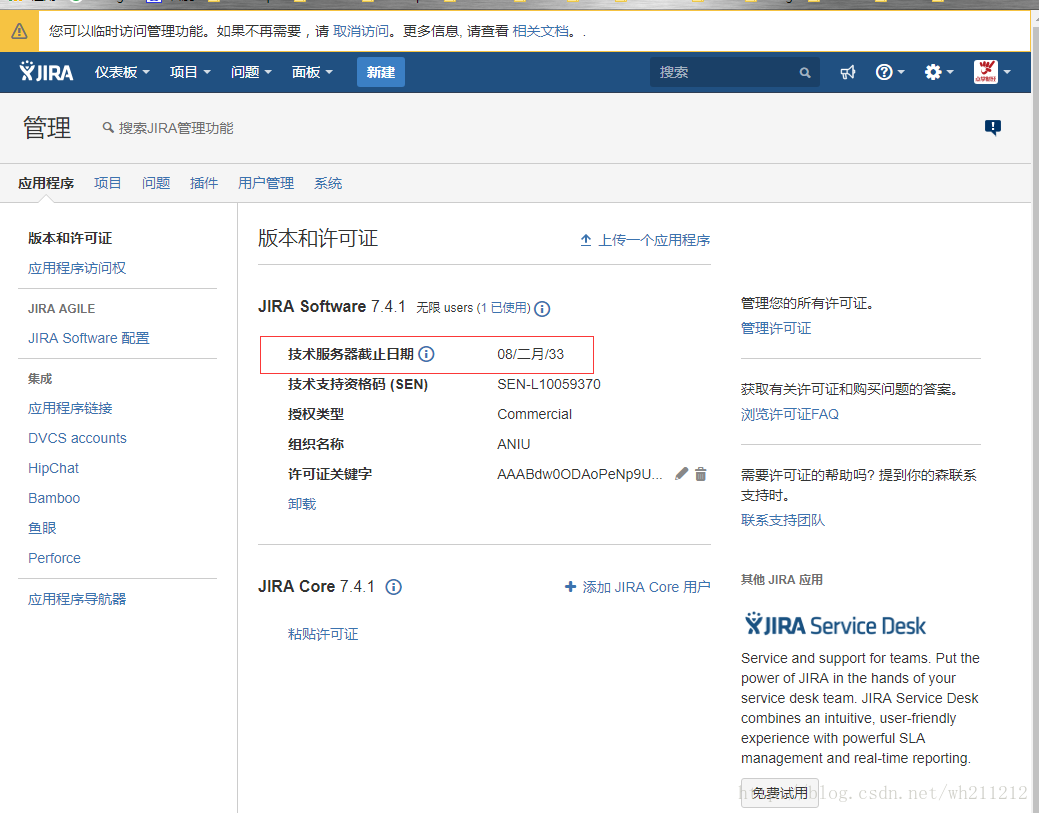Open 浏览许可证FAQ link
The width and height of the screenshot is (1039, 813).
(x=790, y=414)
